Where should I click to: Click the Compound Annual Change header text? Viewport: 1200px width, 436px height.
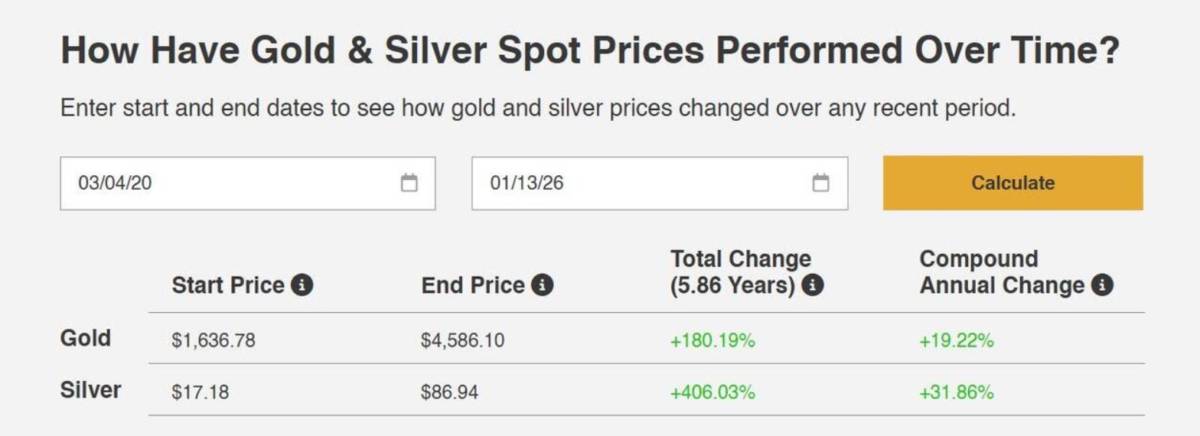coord(1001,272)
